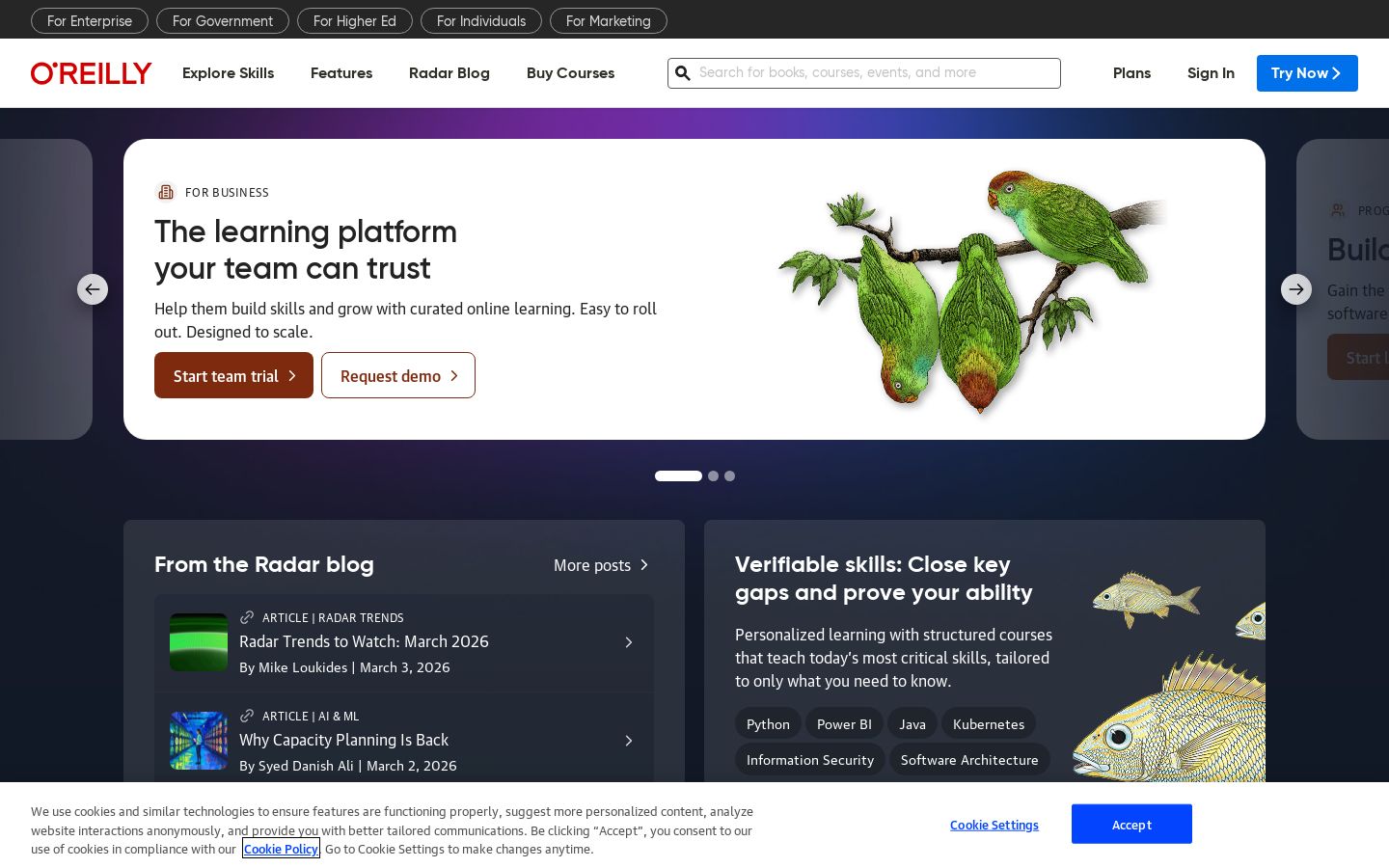Click the Start team trial button
The height and width of the screenshot is (868, 1389).
(233, 375)
